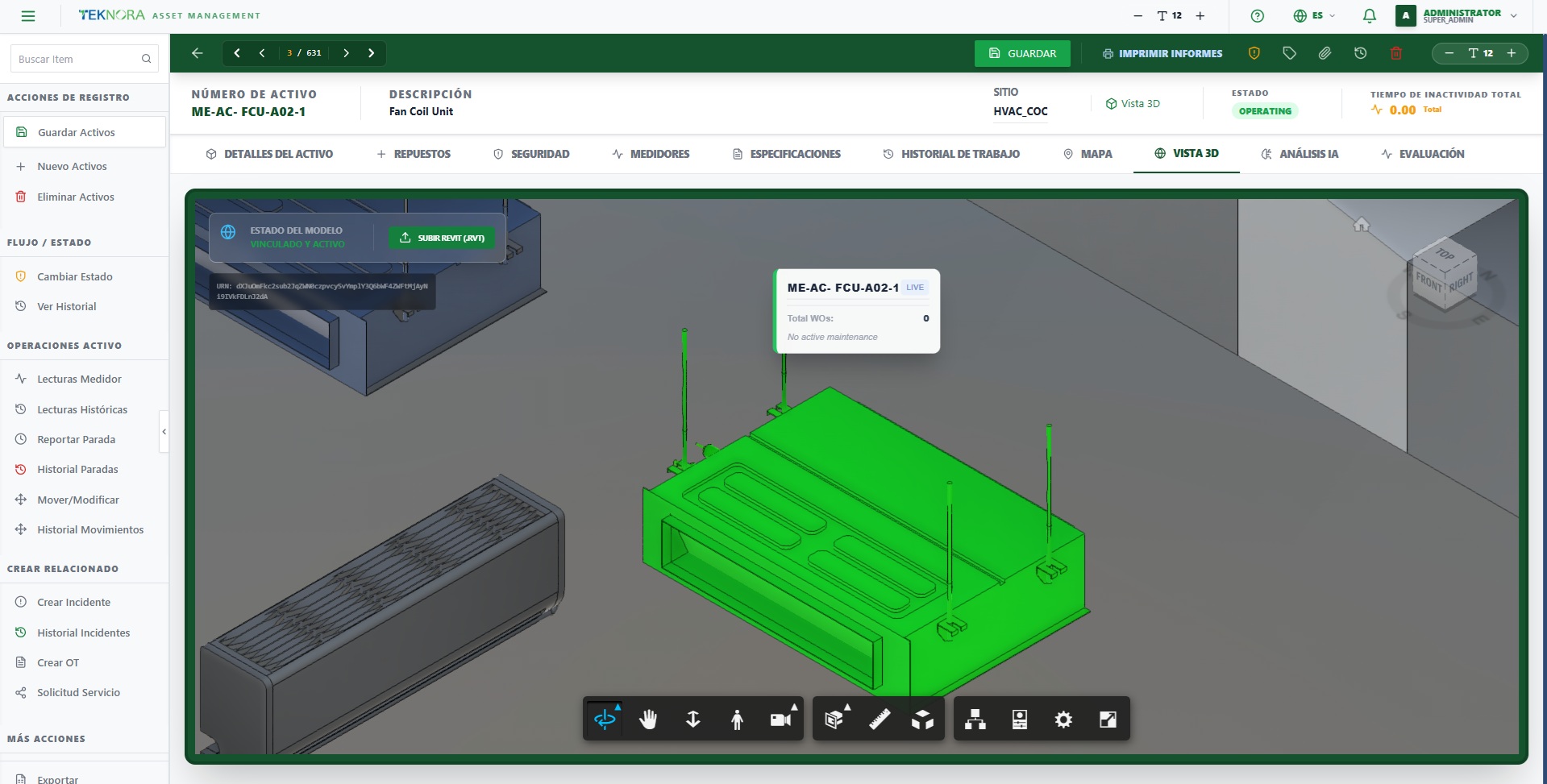Screen dimensions: 1547x784
Task: Jump to the last record
Action: (x=372, y=53)
